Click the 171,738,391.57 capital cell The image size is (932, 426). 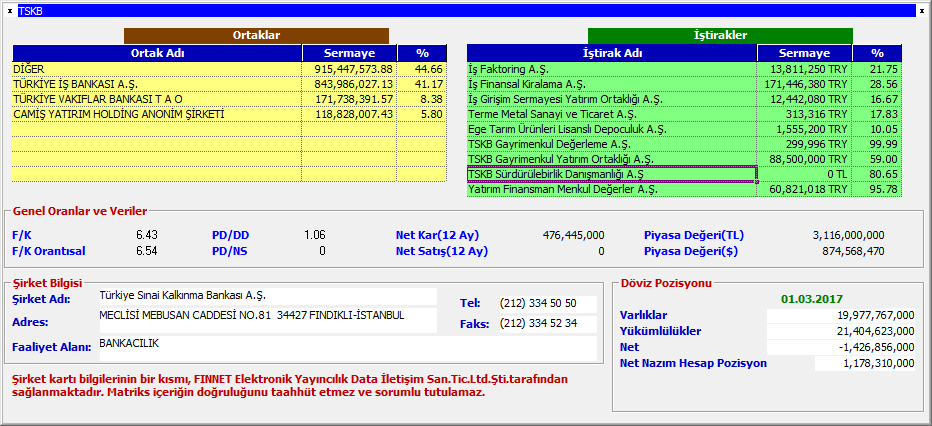tap(349, 99)
